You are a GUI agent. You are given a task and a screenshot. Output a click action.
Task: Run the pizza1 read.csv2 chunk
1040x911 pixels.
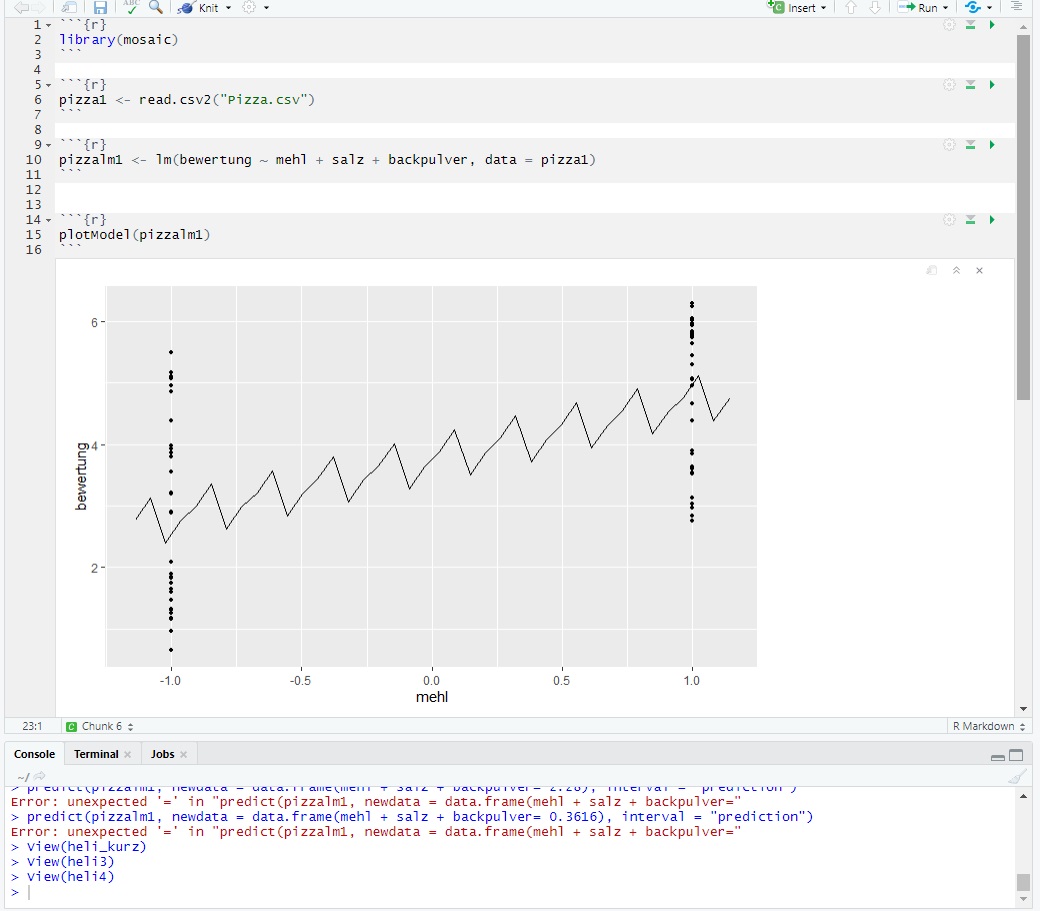pos(992,85)
